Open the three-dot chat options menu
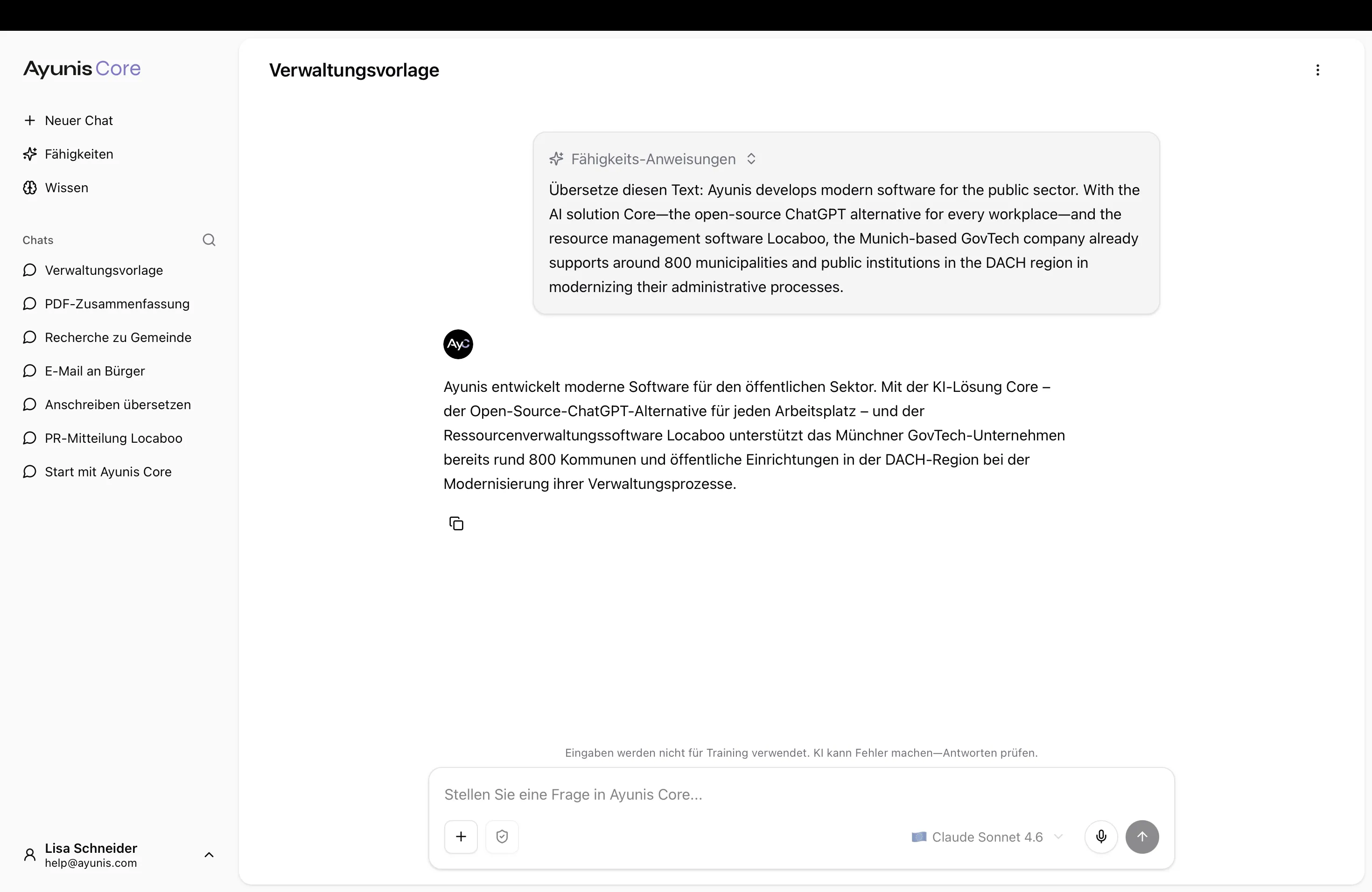This screenshot has width=1372, height=892. pos(1317,70)
